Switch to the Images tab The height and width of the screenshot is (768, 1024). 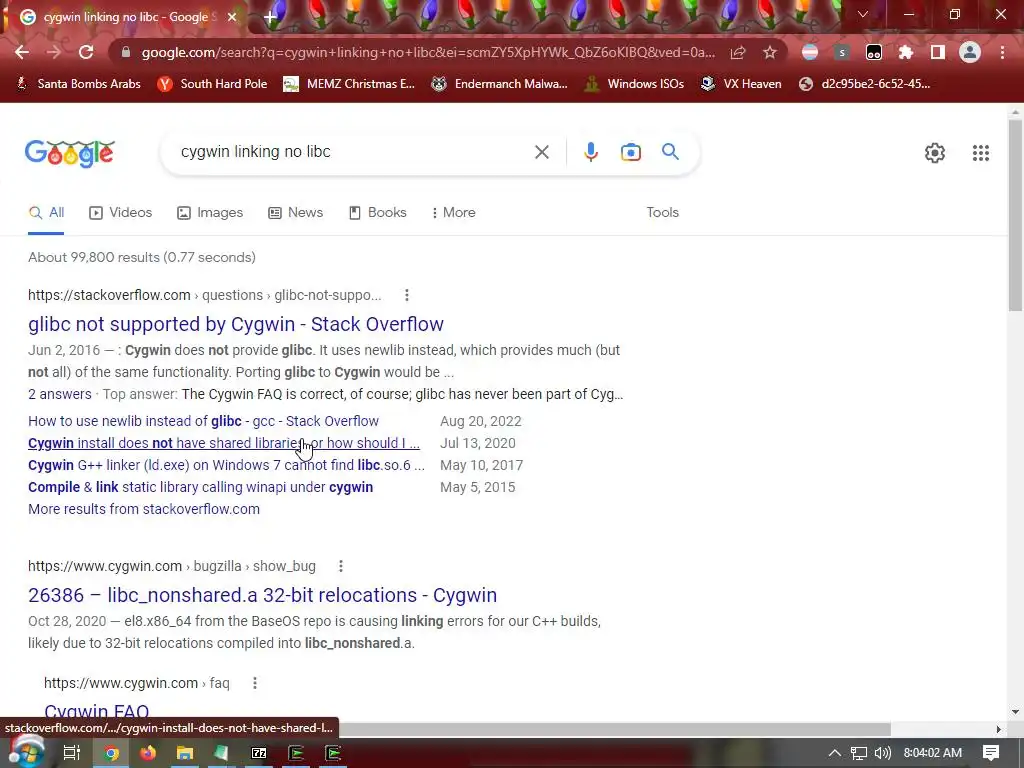click(210, 213)
